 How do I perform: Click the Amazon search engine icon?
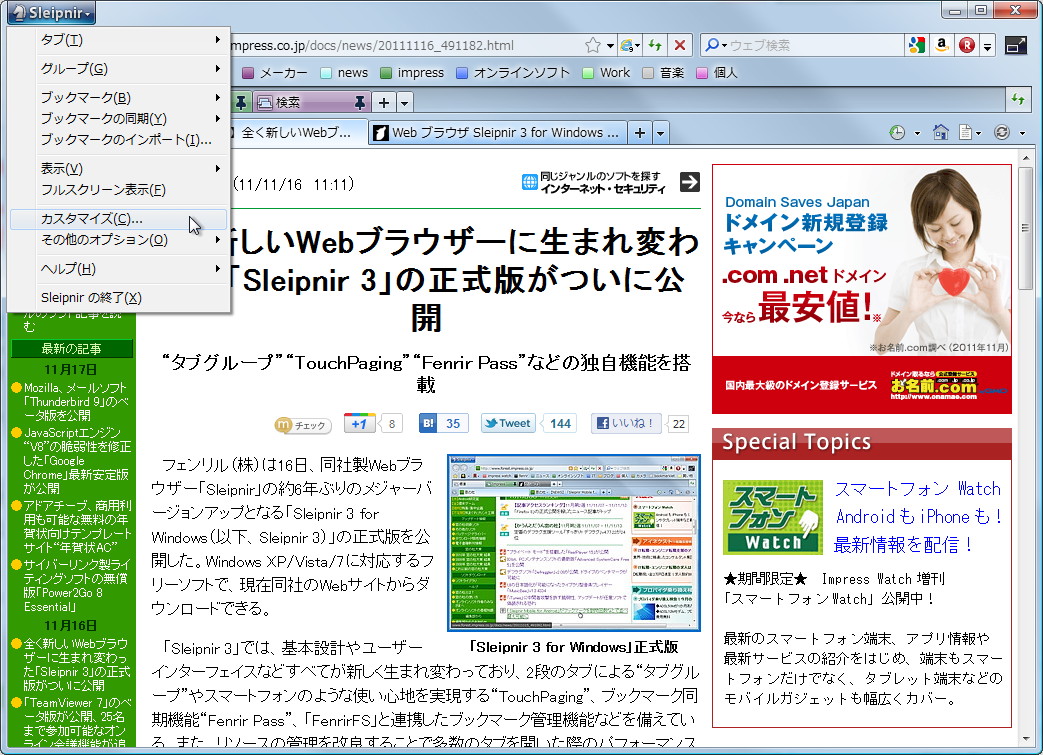941,45
